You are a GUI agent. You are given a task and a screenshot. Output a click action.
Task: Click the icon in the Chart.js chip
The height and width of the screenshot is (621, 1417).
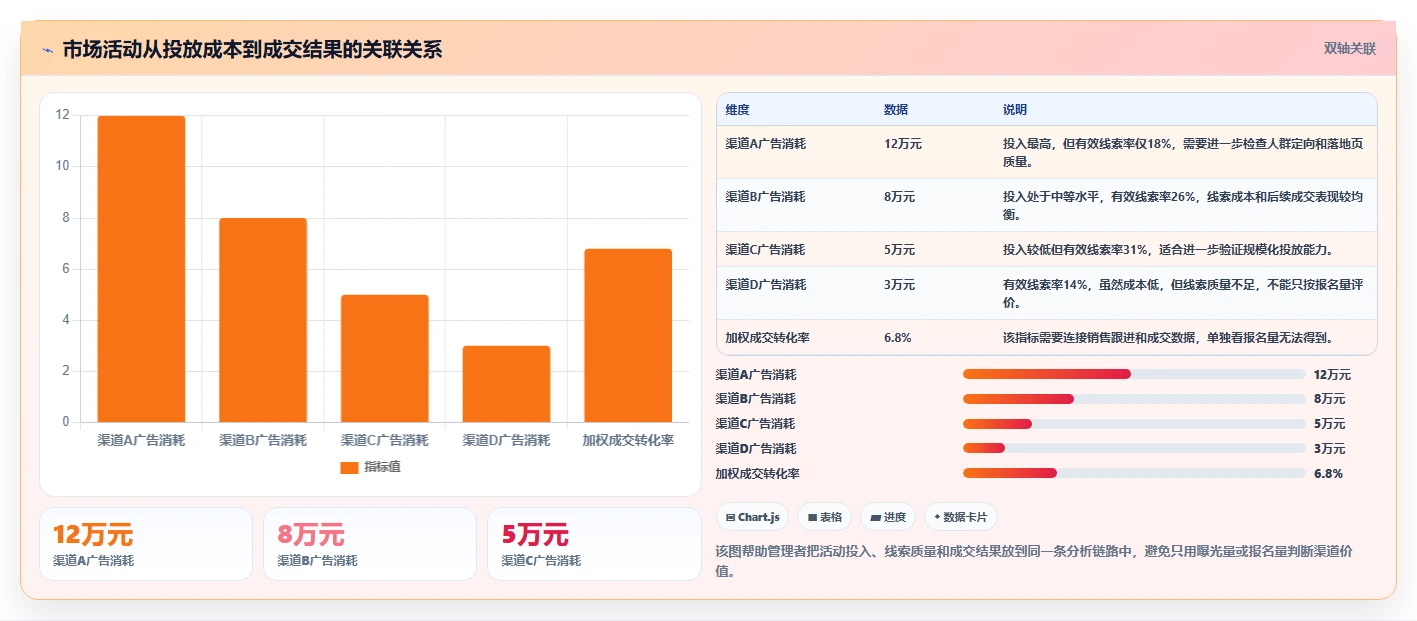click(x=731, y=517)
